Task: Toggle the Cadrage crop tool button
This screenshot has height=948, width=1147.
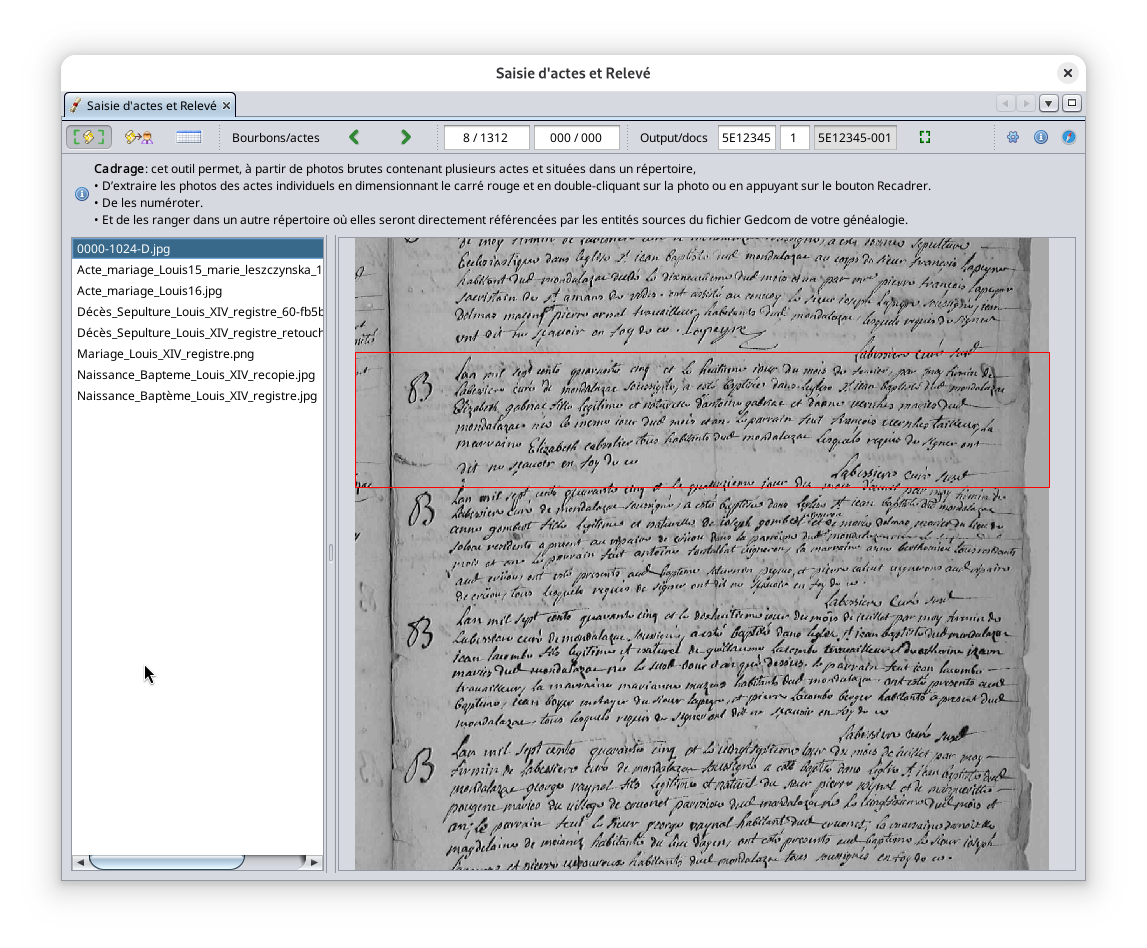Action: pos(89,137)
